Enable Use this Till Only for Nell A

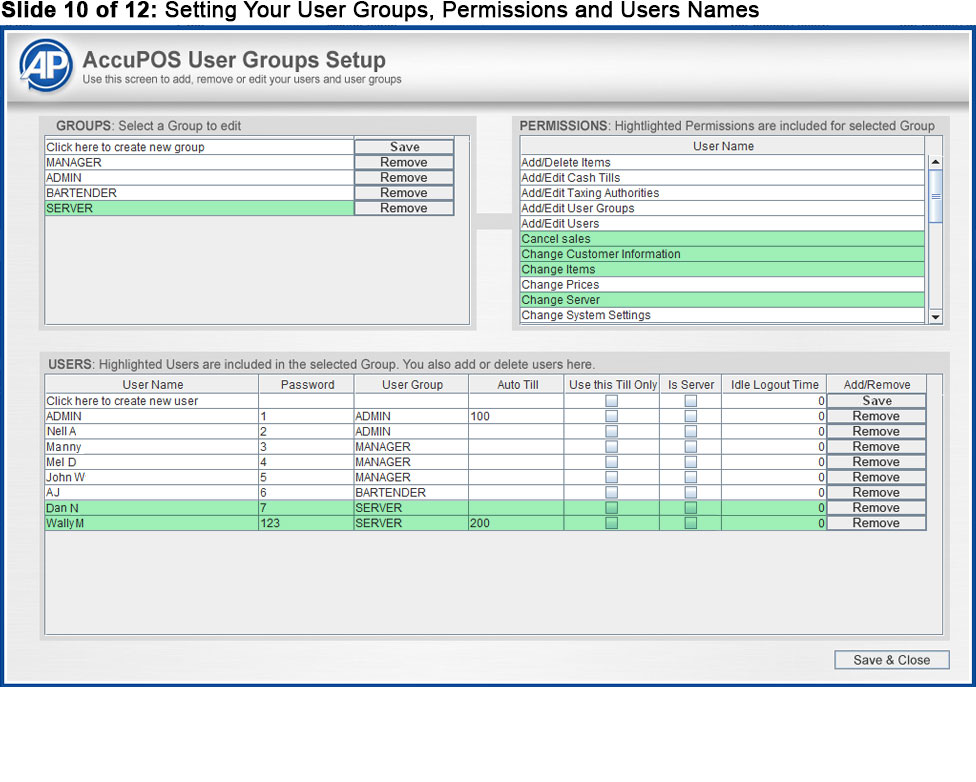(x=611, y=431)
